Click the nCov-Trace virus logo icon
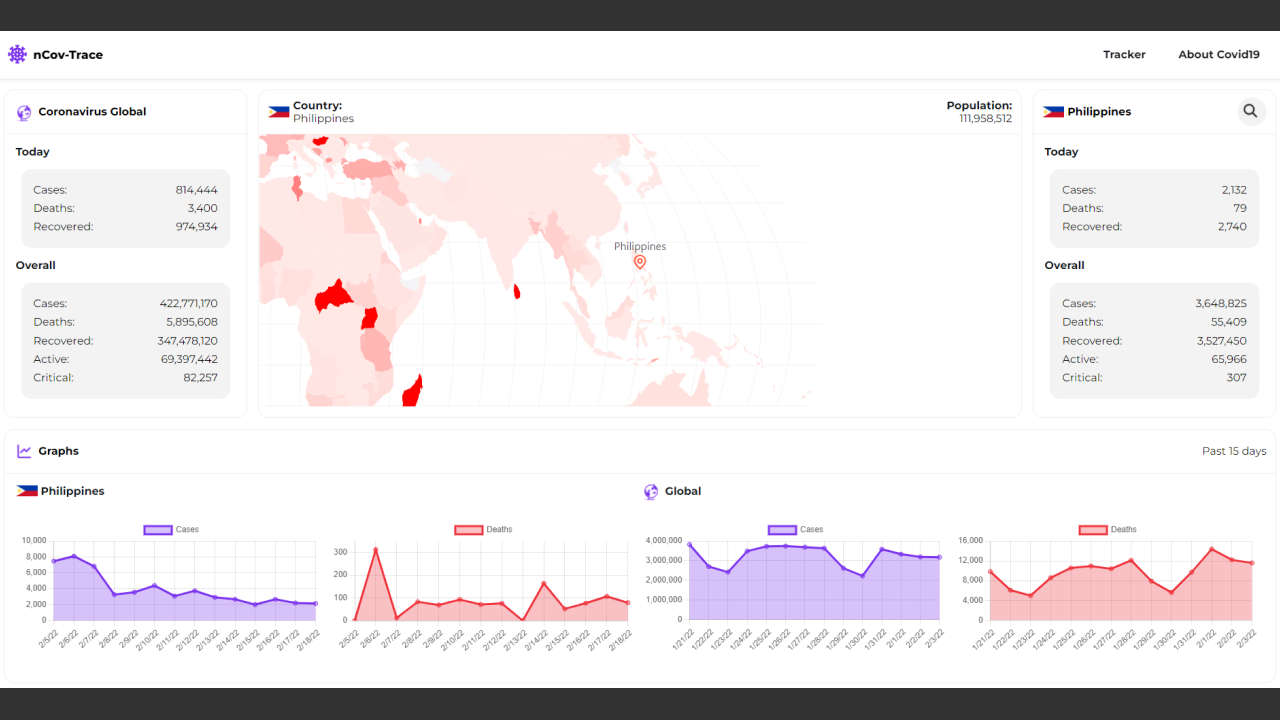Viewport: 1280px width, 720px height. 17,55
